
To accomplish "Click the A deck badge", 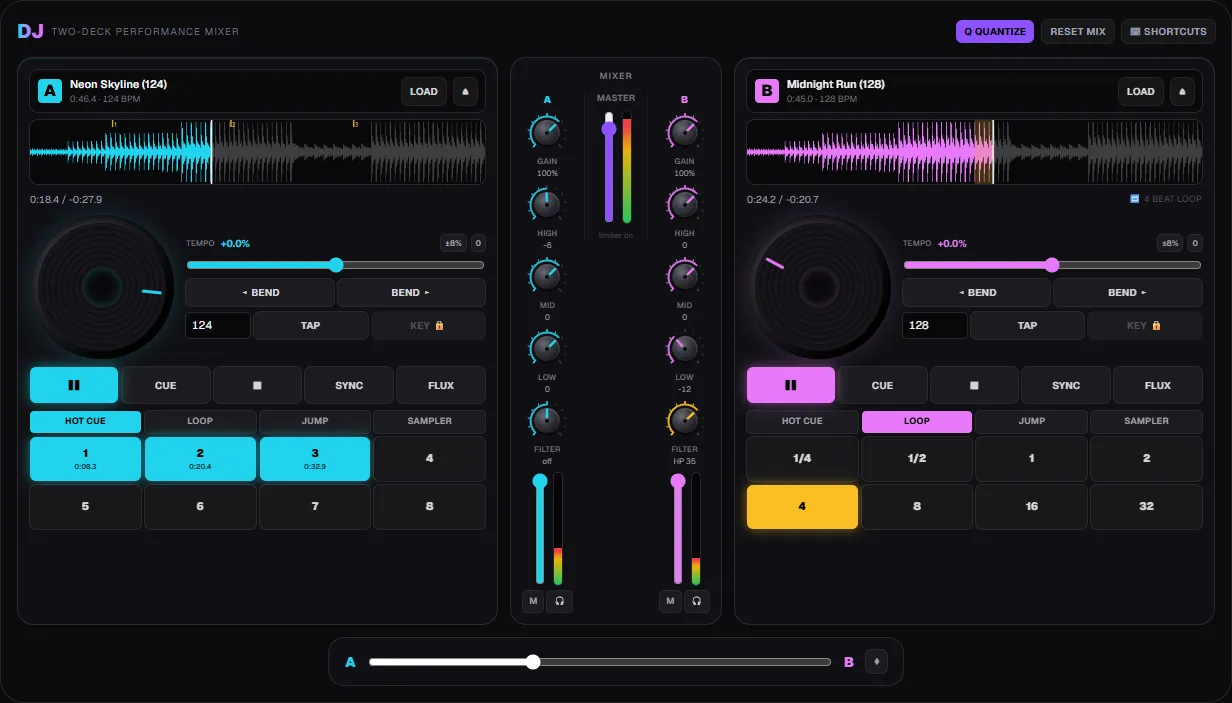I will pos(50,91).
